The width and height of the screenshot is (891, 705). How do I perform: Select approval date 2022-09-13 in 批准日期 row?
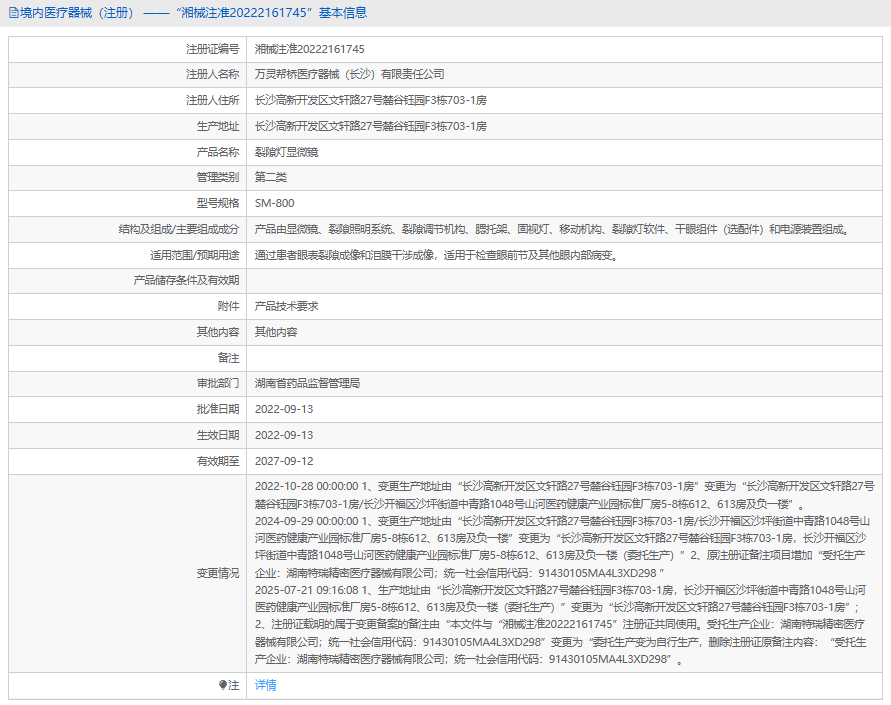click(284, 410)
